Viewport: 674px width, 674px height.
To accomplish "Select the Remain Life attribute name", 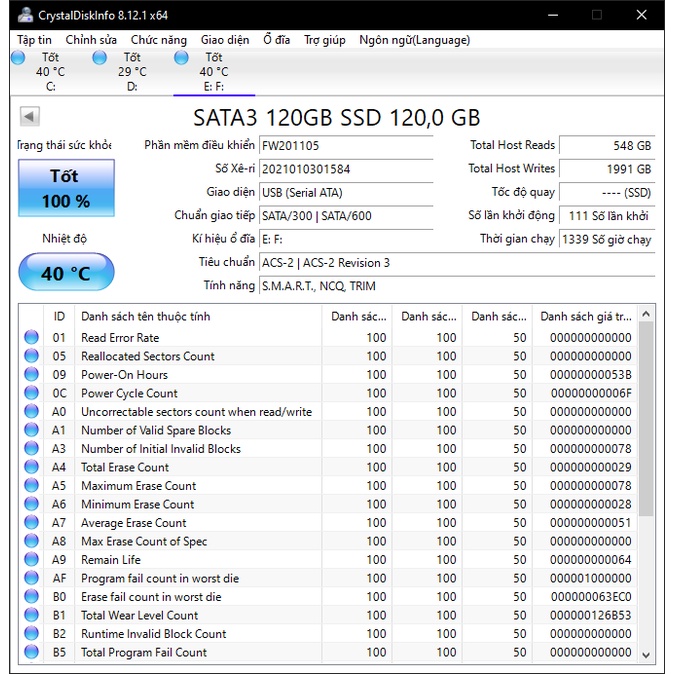I will [111, 560].
